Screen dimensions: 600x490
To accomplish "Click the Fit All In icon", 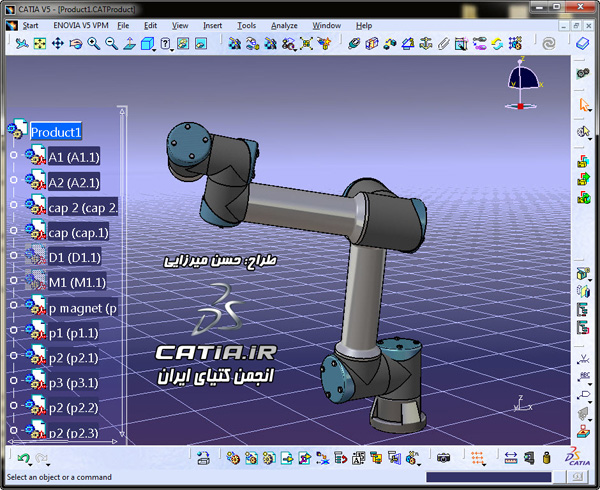I will (x=40, y=44).
